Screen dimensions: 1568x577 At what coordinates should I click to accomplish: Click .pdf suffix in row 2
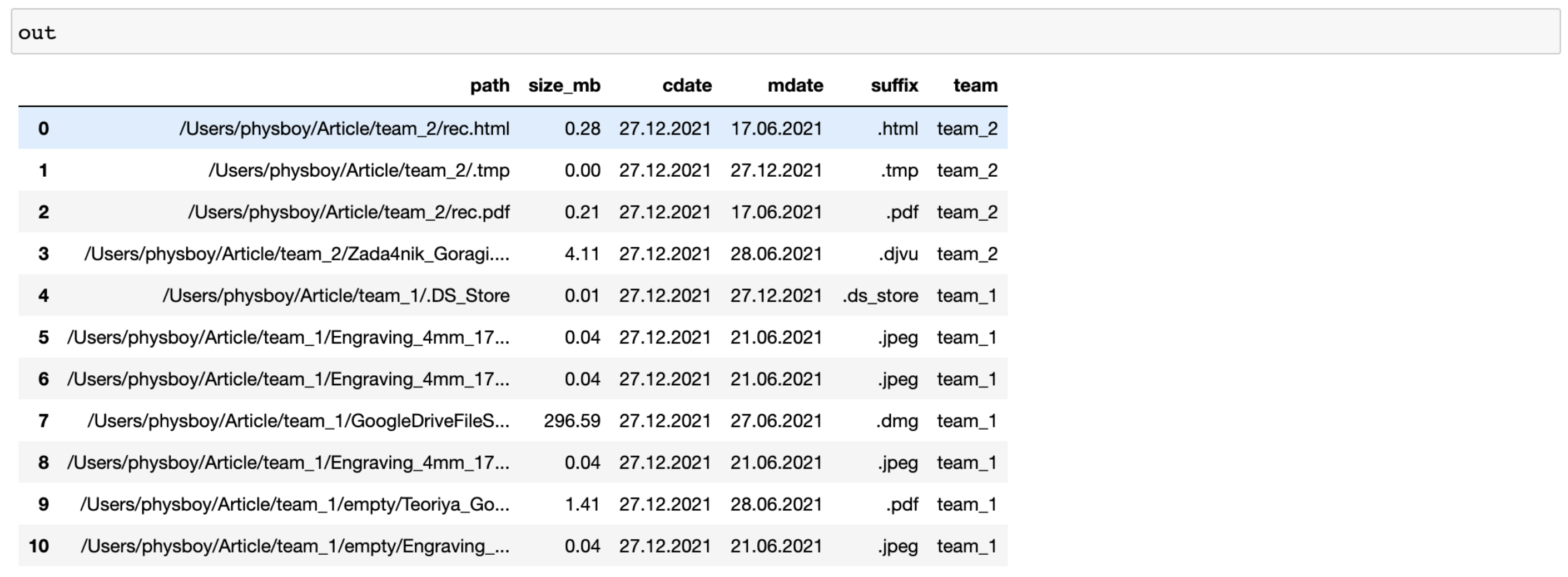(x=902, y=212)
